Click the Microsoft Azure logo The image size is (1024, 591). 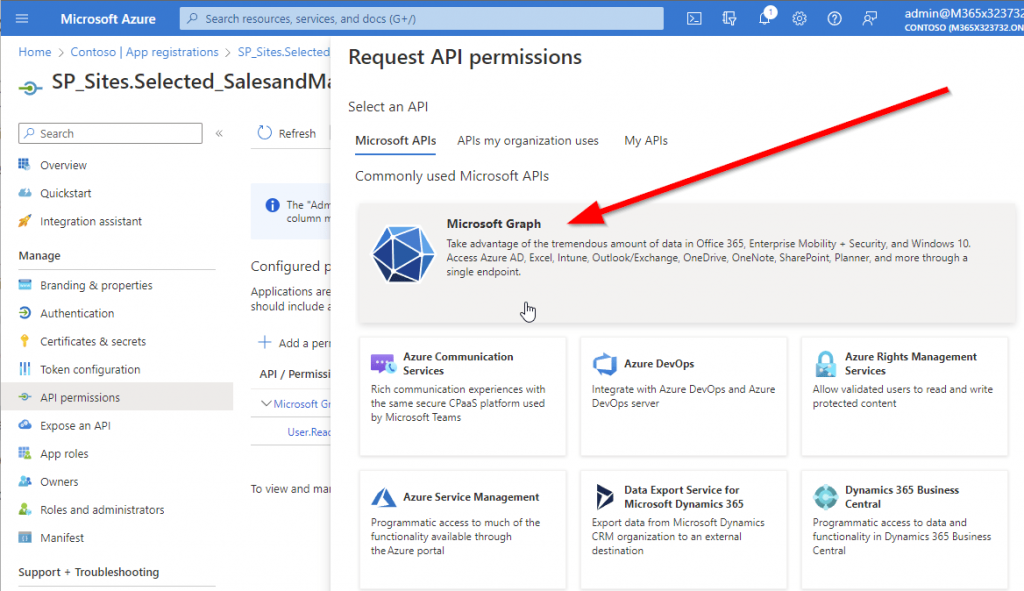108,17
